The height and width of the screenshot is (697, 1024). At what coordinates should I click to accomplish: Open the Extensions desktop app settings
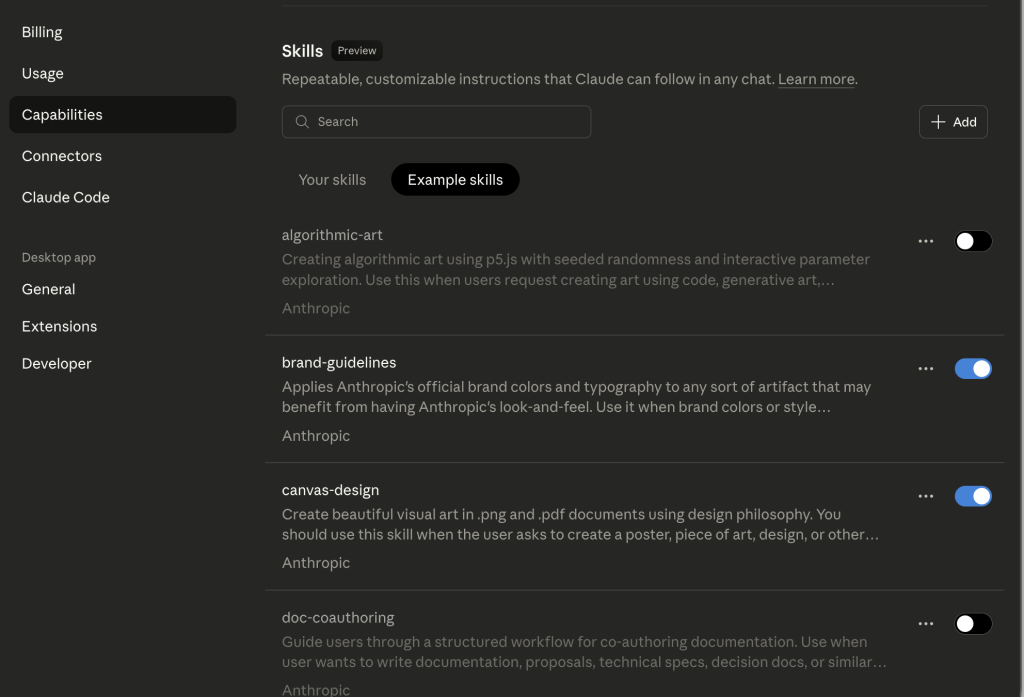[59, 326]
